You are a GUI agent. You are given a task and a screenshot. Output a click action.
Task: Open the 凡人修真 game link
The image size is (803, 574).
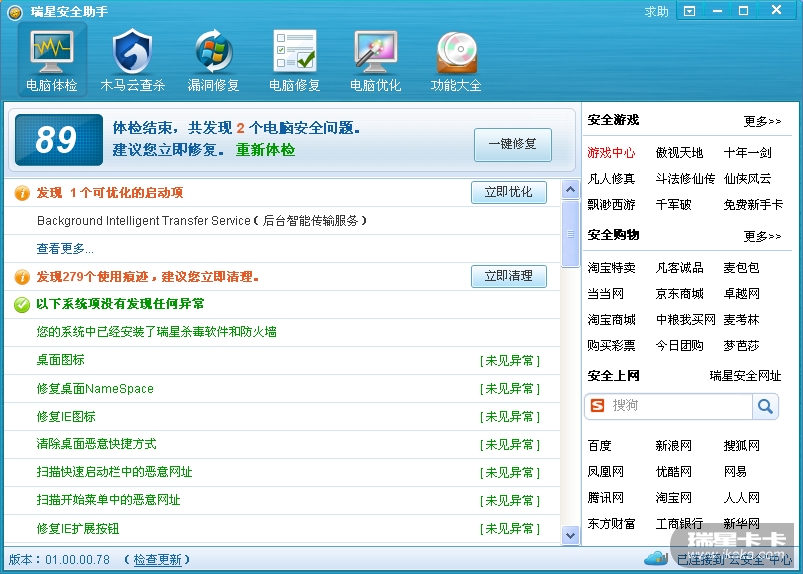(x=611, y=179)
